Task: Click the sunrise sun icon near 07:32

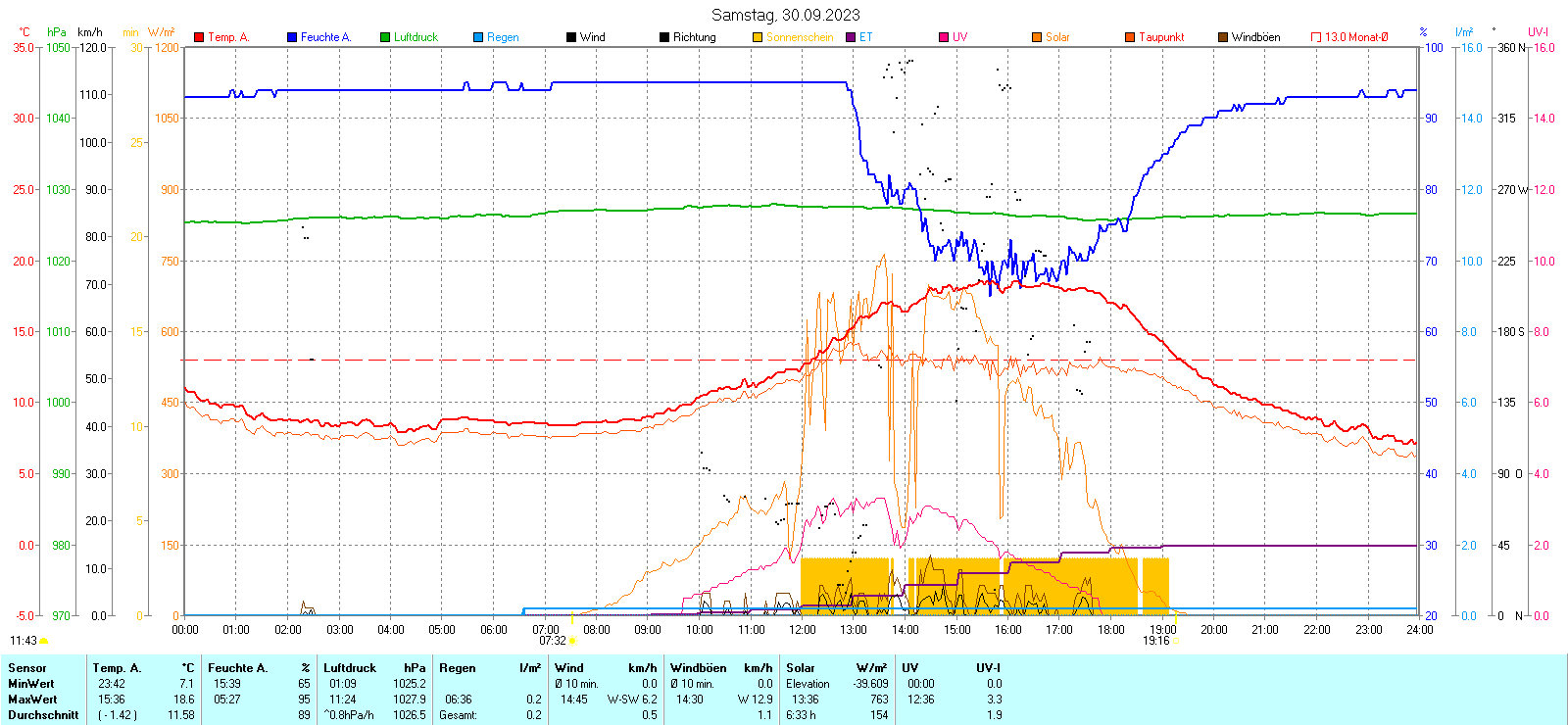Action: pos(573,641)
